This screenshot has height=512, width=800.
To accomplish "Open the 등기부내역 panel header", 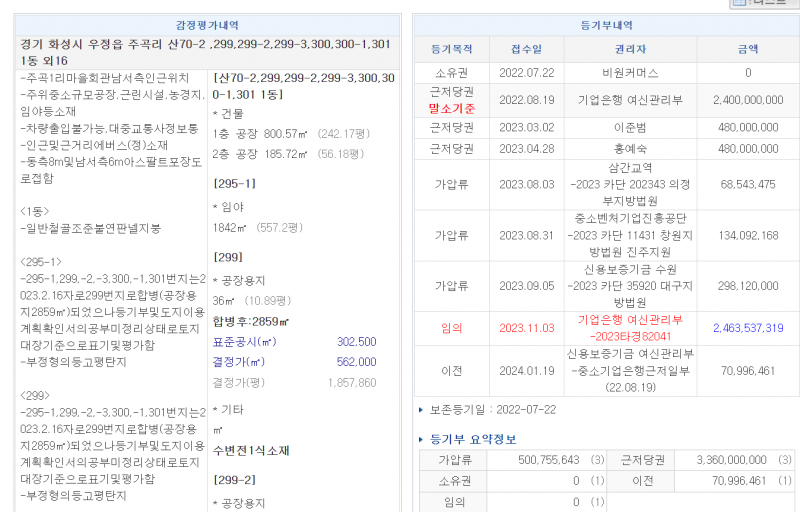I will click(x=606, y=25).
